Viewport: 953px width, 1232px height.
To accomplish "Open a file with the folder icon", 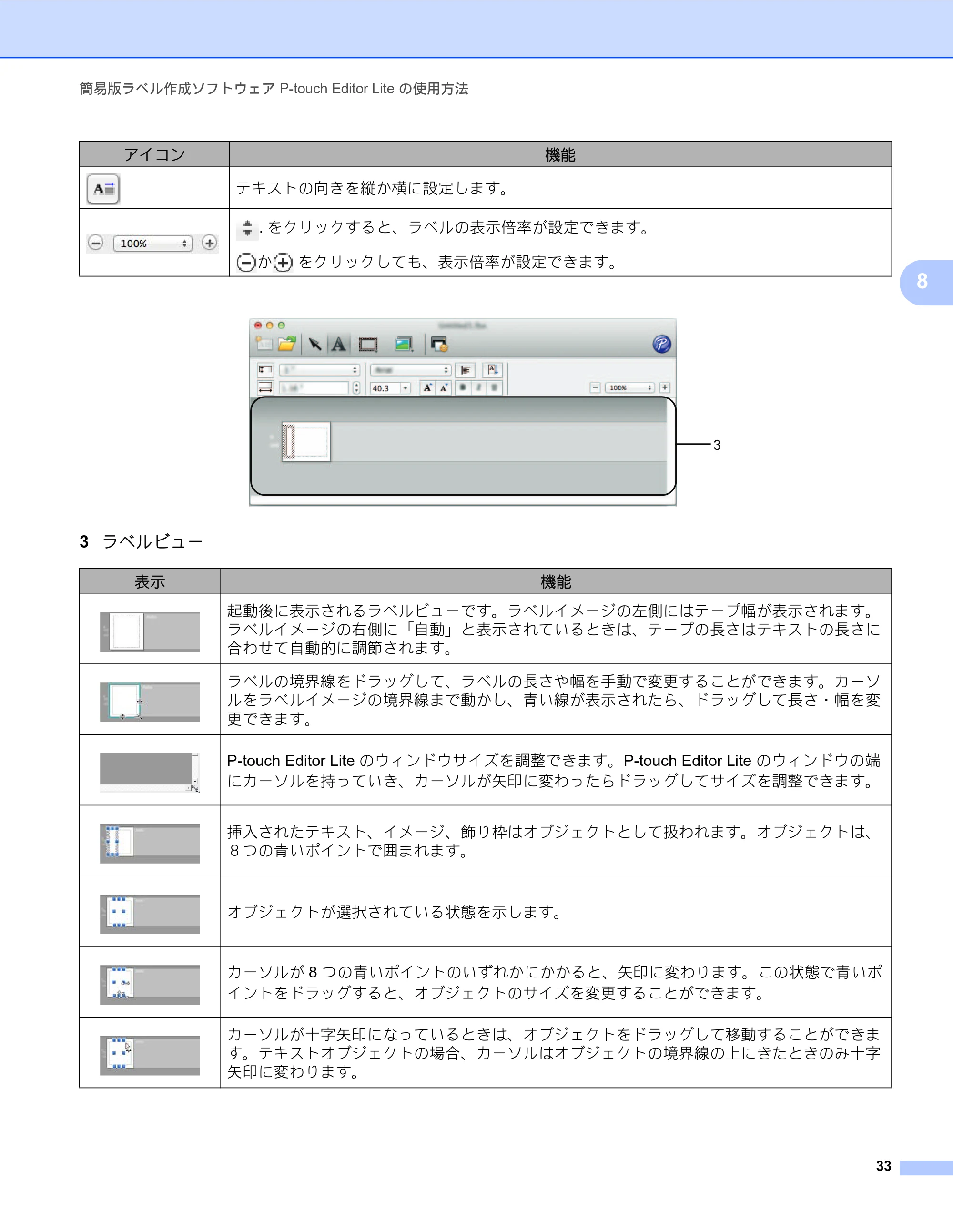I will coord(287,344).
